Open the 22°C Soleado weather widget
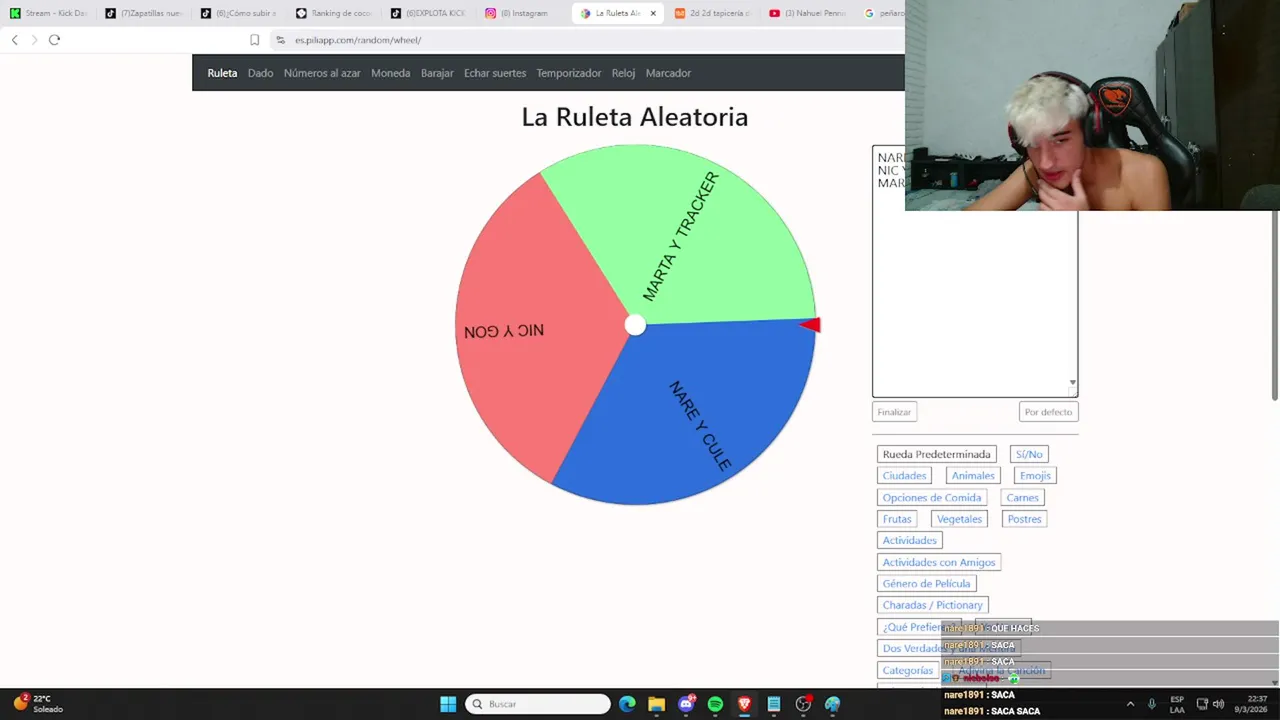Screen dimensions: 1280x720 click(x=38, y=704)
